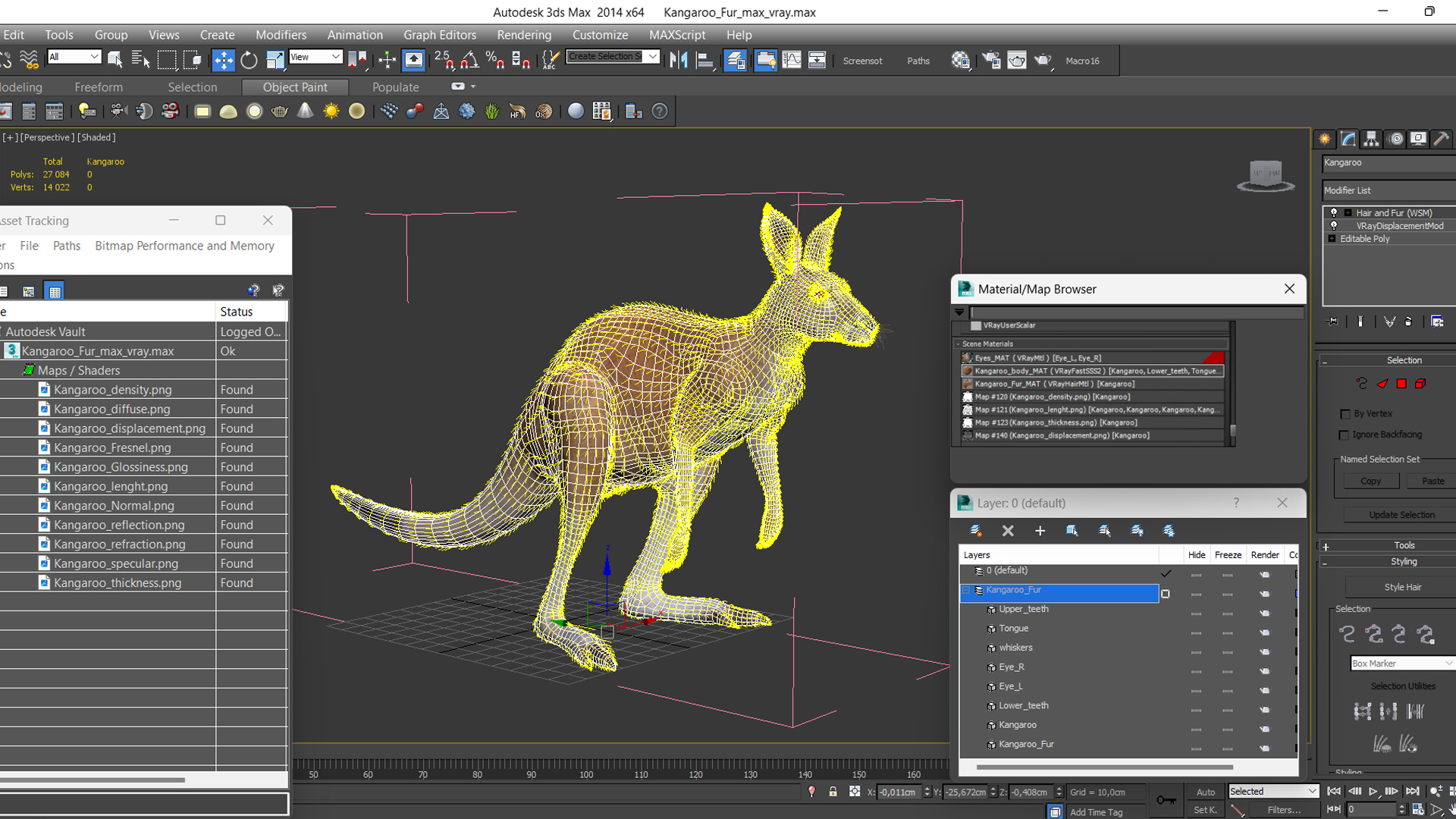
Task: Open the selection filter All dropdown
Action: 74,57
